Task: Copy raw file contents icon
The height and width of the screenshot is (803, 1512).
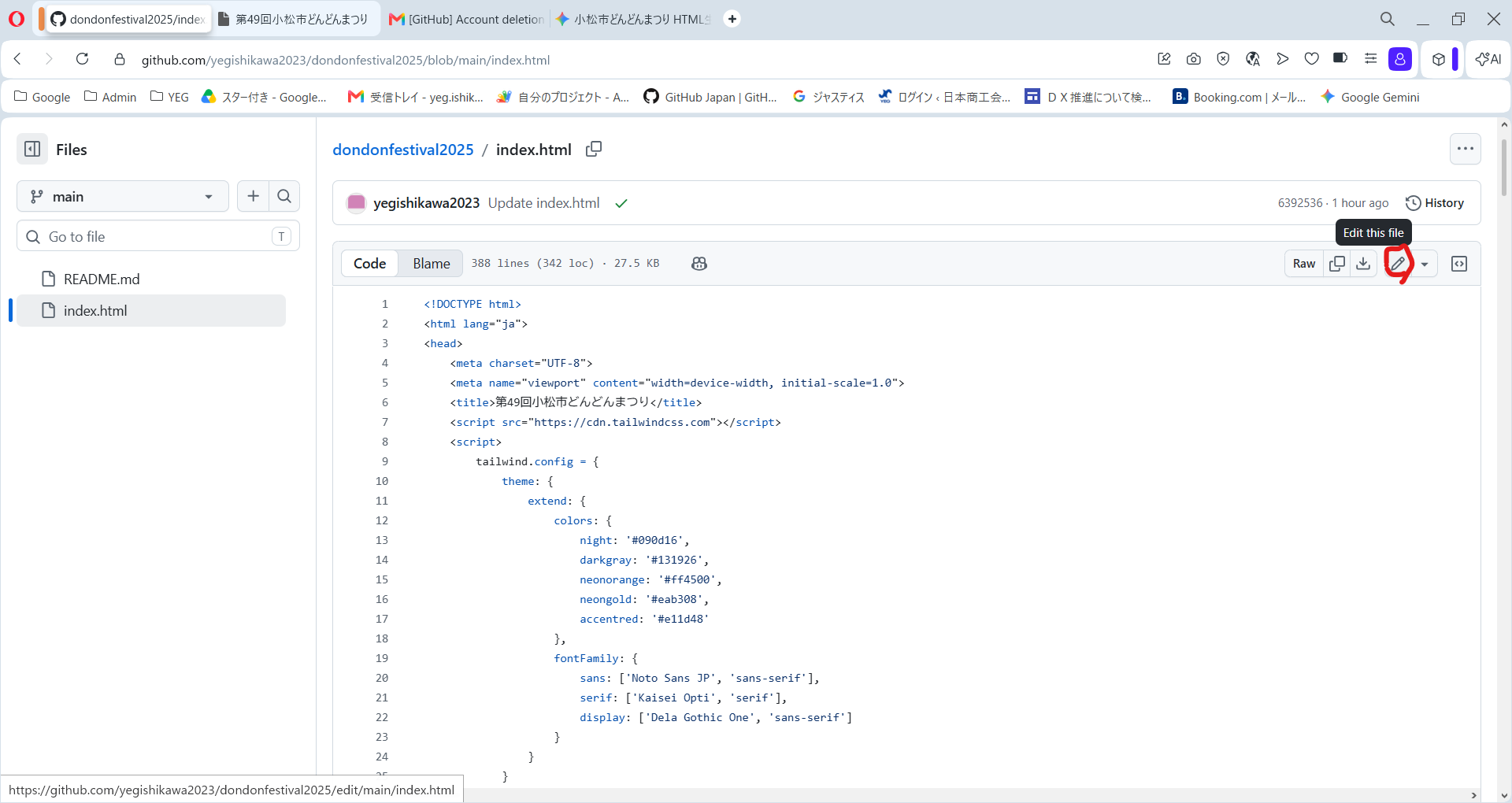Action: tap(1337, 264)
